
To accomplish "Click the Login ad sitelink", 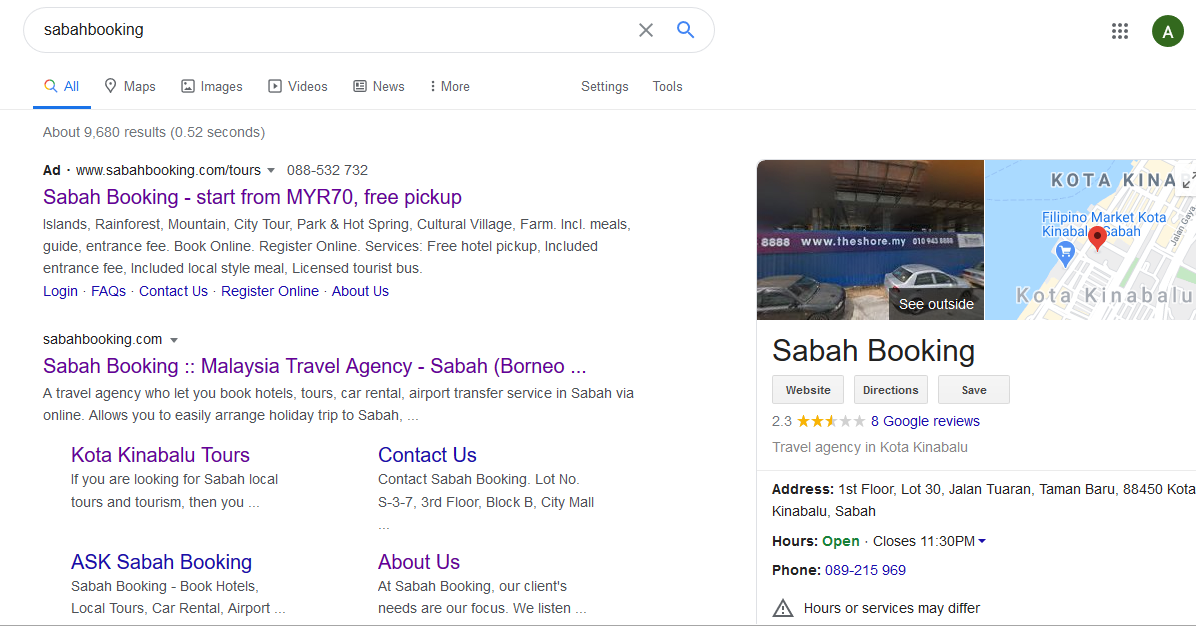I will (x=60, y=291).
